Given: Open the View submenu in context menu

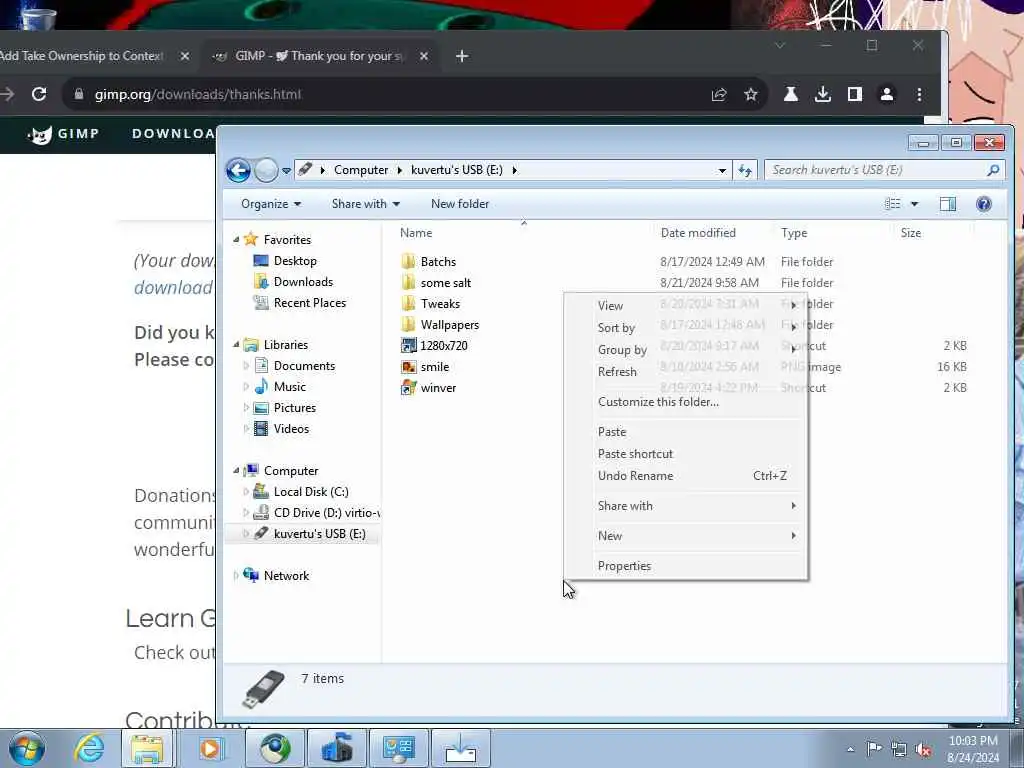Looking at the screenshot, I should click(686, 306).
